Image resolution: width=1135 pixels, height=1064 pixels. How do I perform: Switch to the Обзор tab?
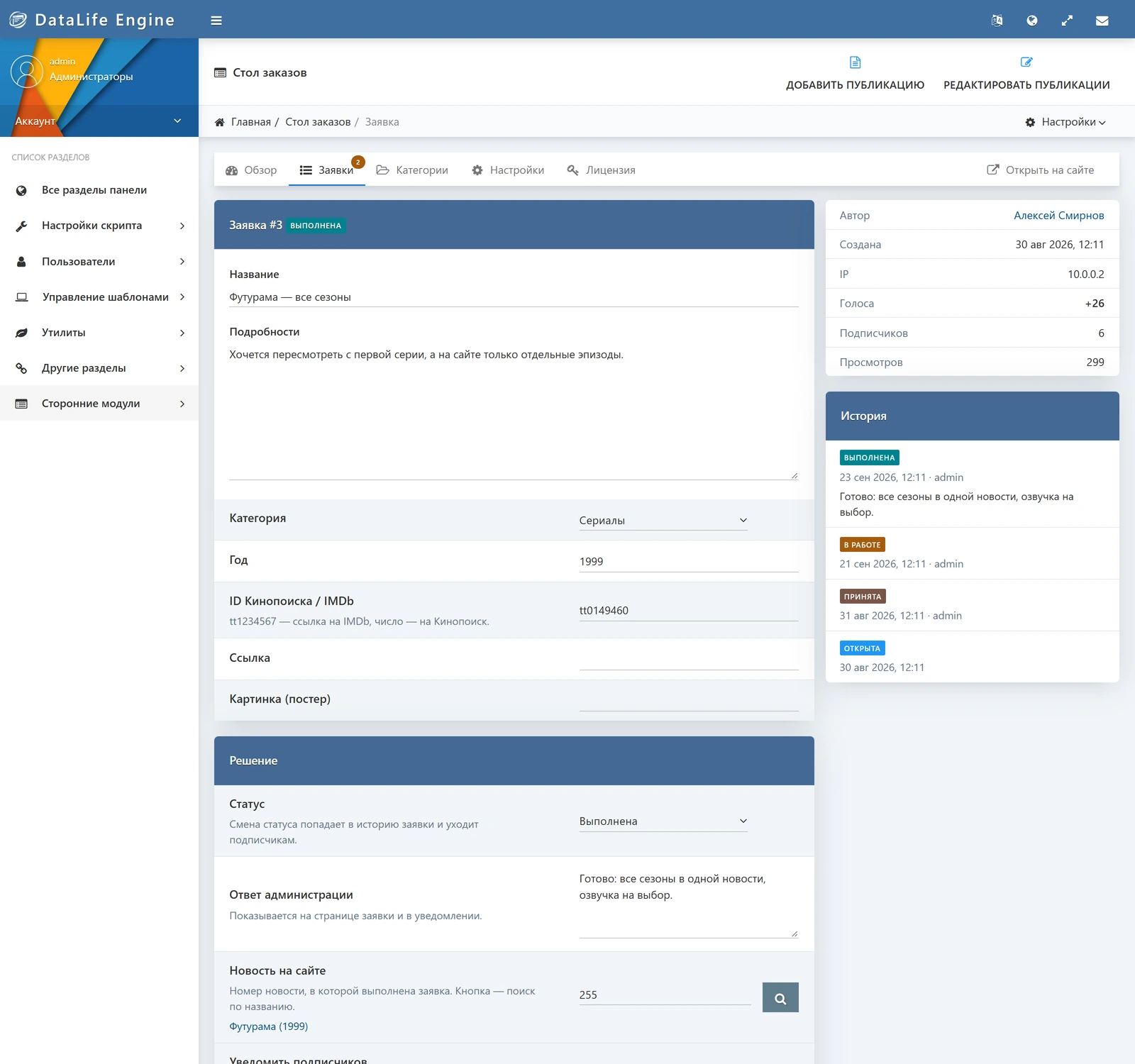click(251, 170)
